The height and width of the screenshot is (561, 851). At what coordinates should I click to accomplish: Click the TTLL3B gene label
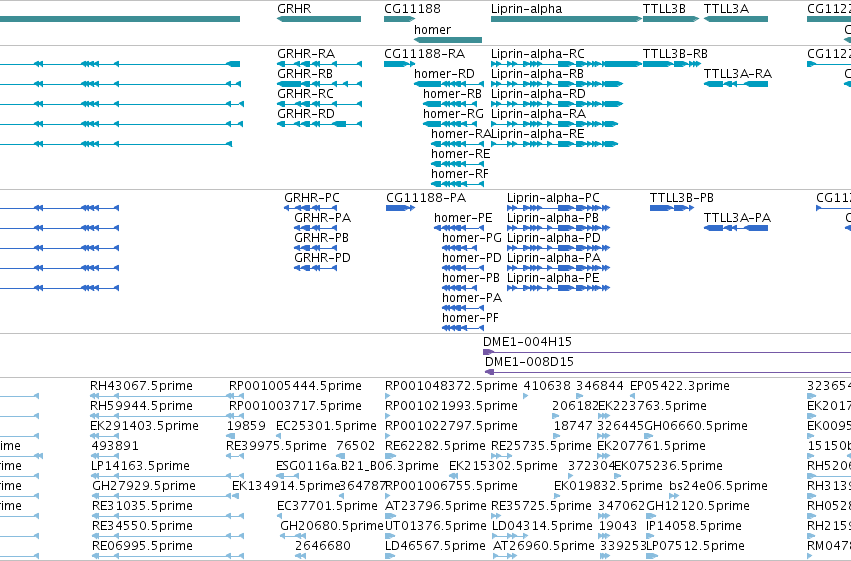click(x=664, y=9)
